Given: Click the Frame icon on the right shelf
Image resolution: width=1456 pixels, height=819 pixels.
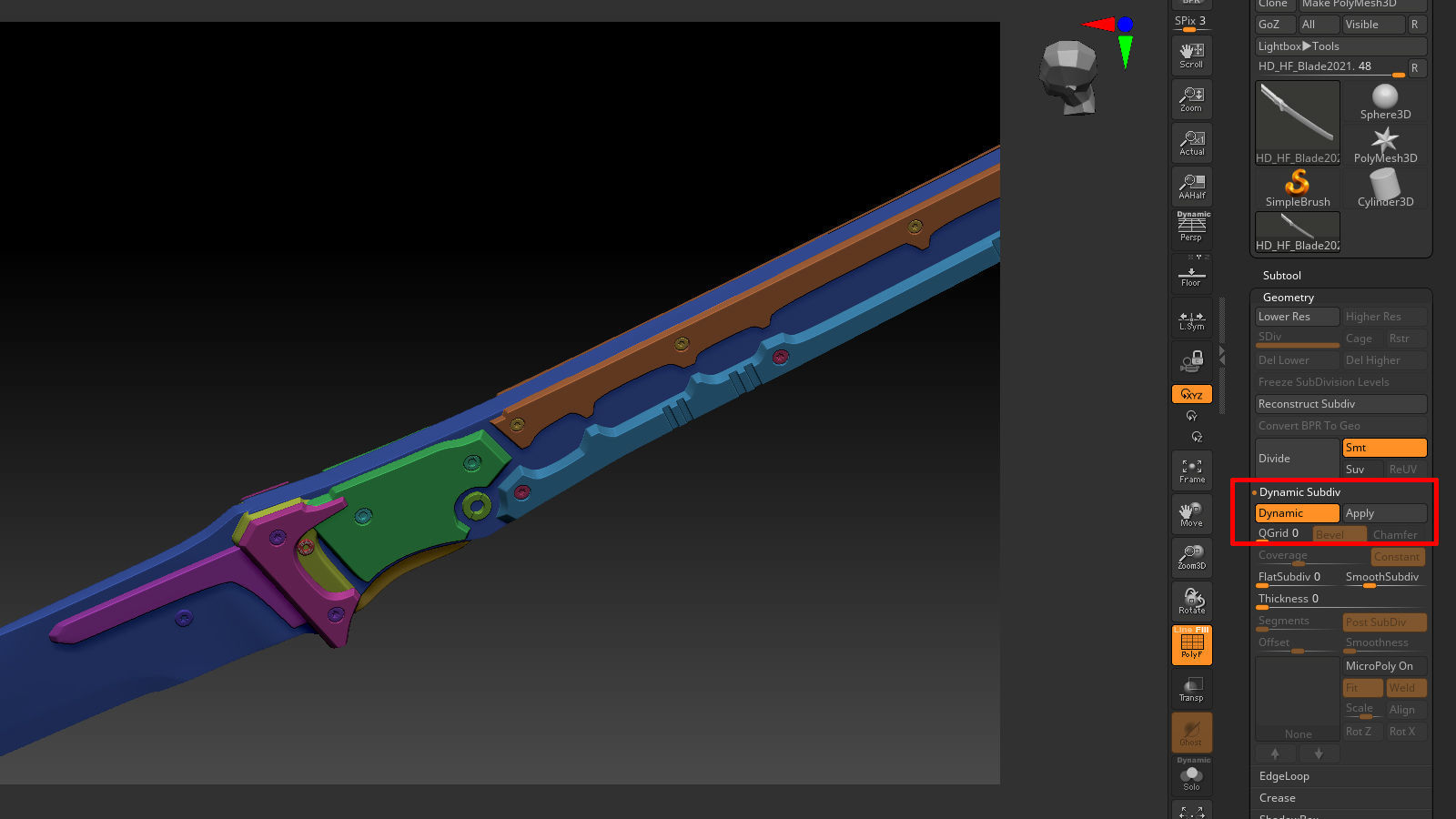Looking at the screenshot, I should coord(1191,470).
